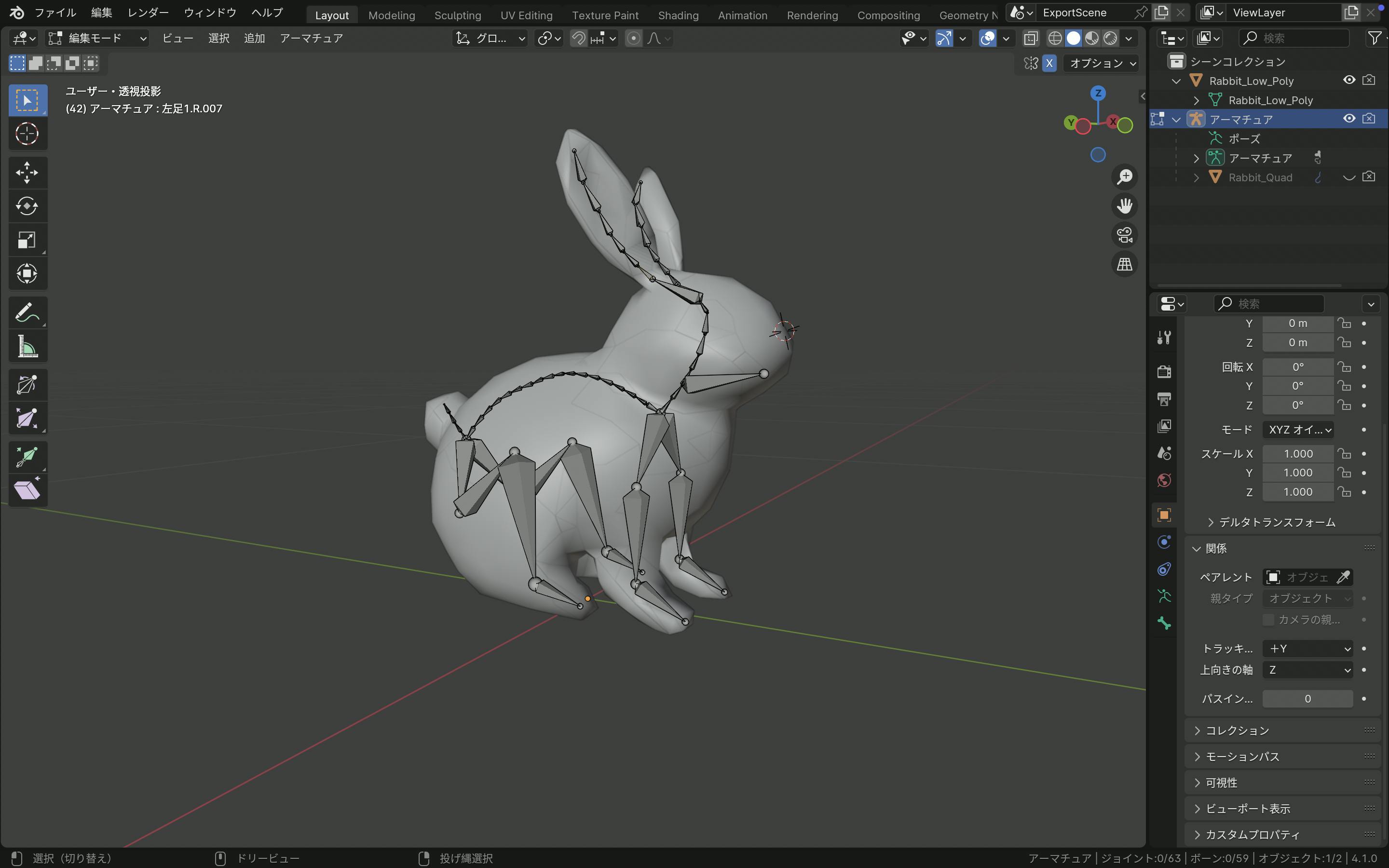Open the アーマチュア menu in header
Image resolution: width=1389 pixels, height=868 pixels.
click(311, 38)
